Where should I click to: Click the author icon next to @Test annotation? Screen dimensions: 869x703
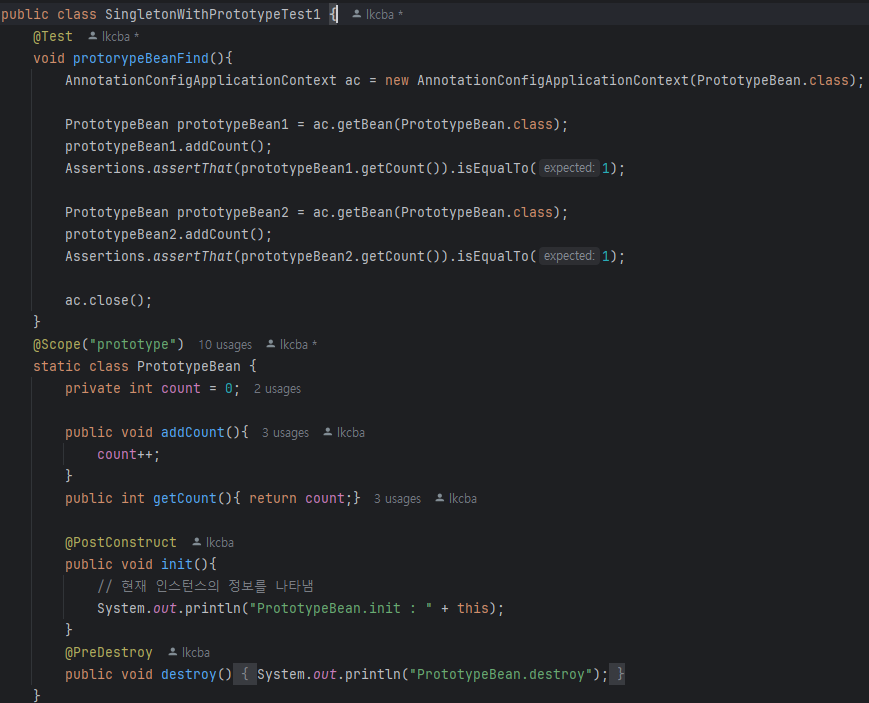click(x=93, y=36)
